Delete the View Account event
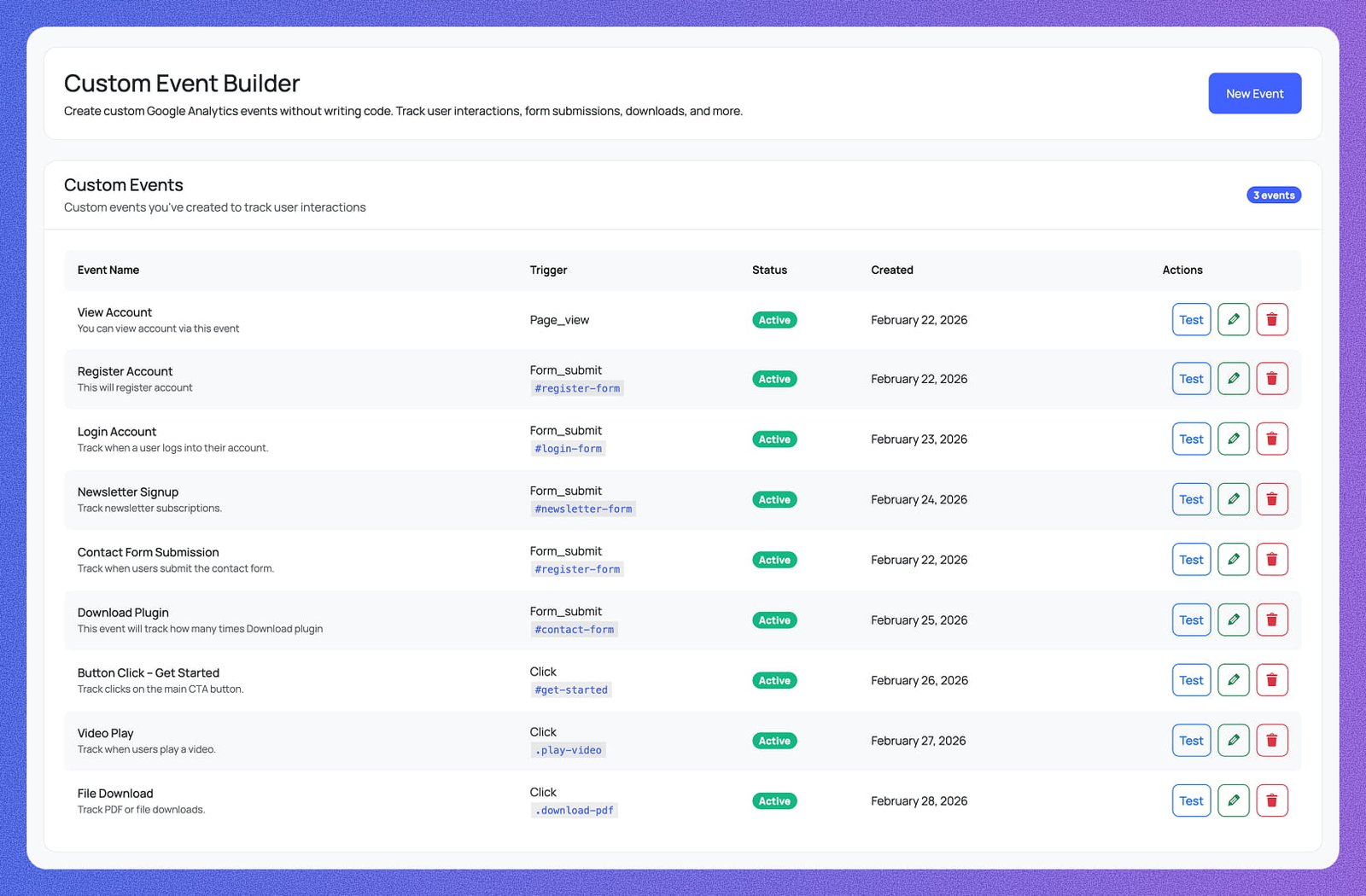This screenshot has width=1366, height=896. (1272, 319)
